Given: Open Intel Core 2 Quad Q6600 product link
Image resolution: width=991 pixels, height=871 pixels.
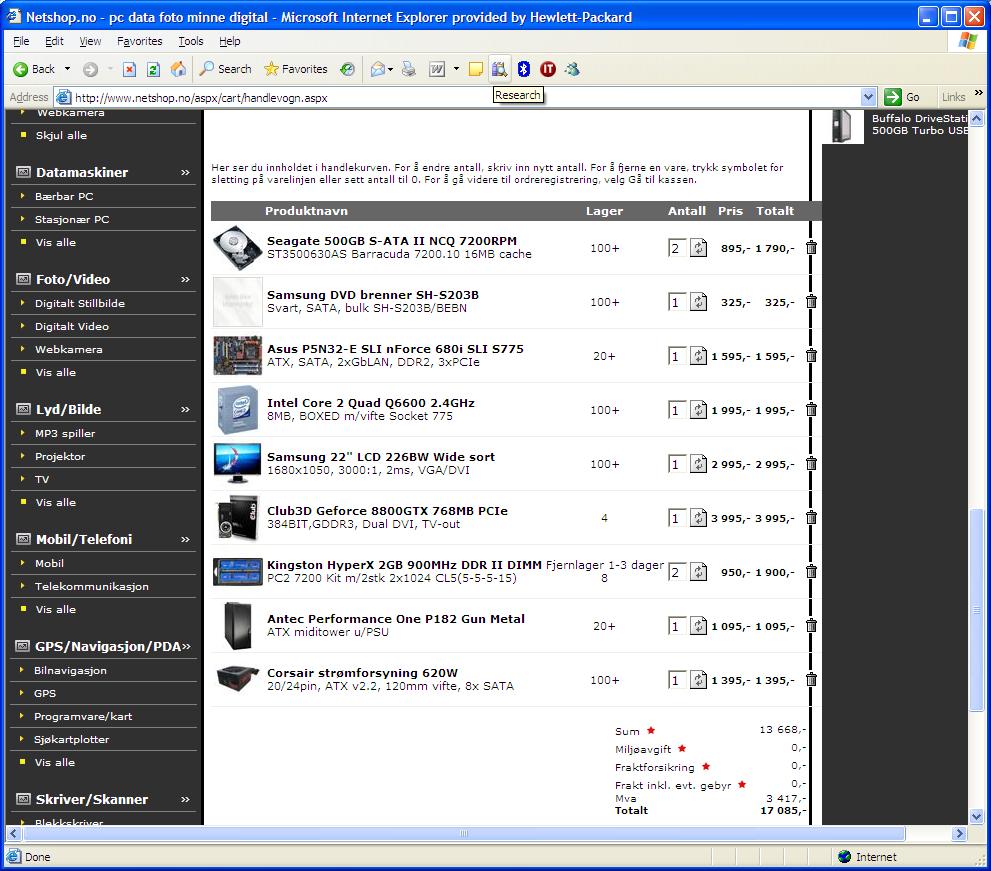Looking at the screenshot, I should click(370, 403).
